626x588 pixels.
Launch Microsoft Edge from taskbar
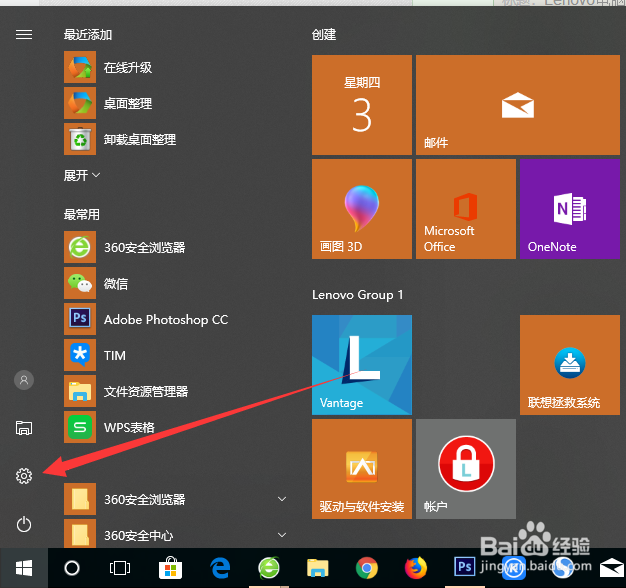(220, 568)
